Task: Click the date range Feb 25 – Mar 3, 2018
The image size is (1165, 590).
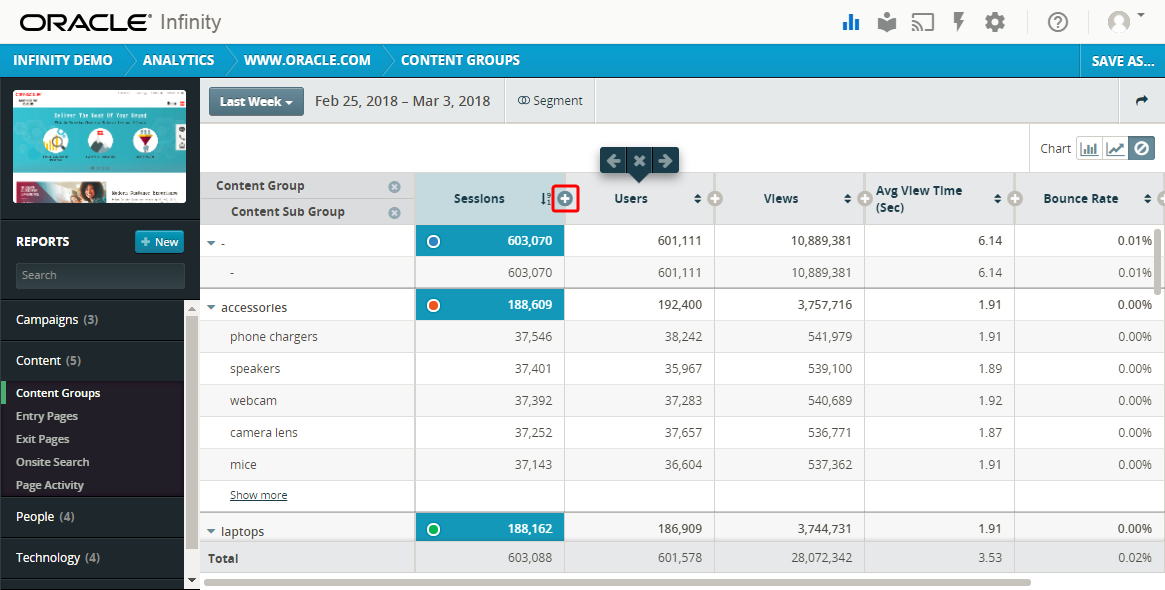Action: (x=403, y=101)
